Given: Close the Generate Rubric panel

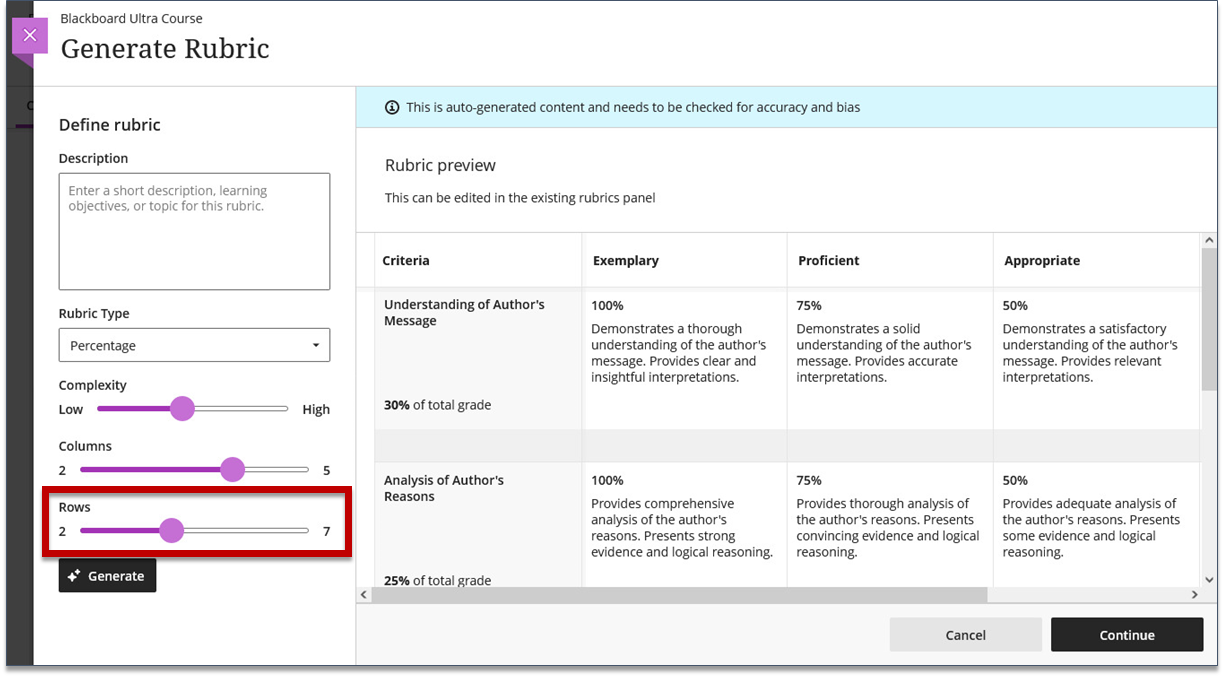Looking at the screenshot, I should click(30, 36).
